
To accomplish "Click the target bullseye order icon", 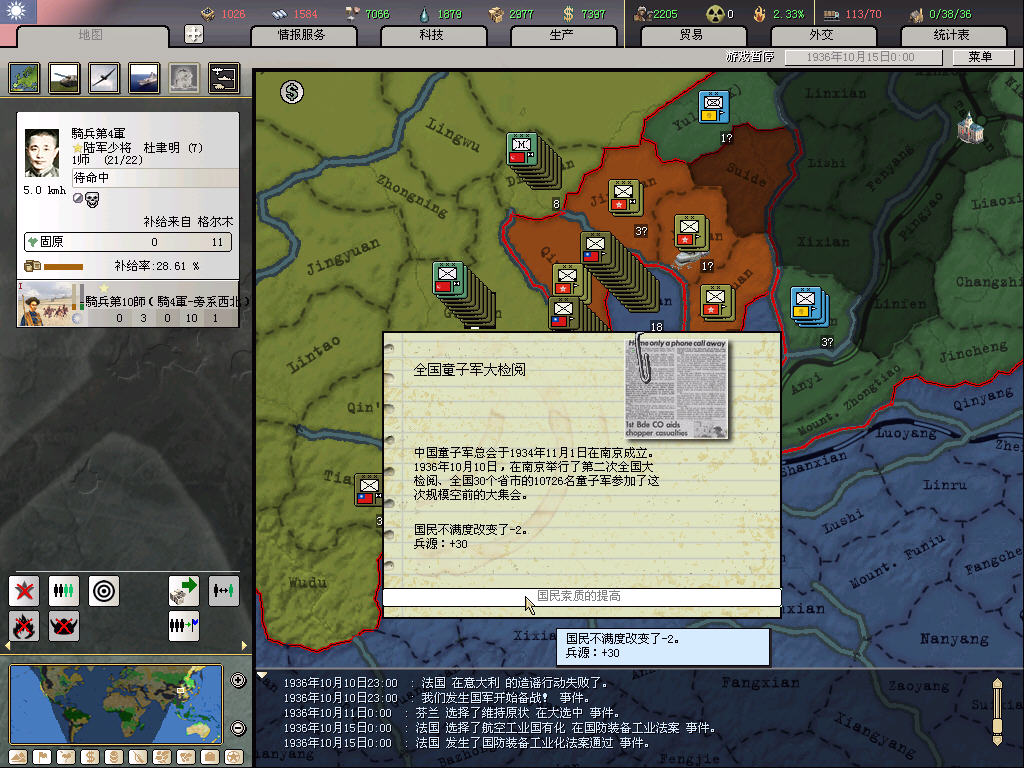I will click(104, 591).
